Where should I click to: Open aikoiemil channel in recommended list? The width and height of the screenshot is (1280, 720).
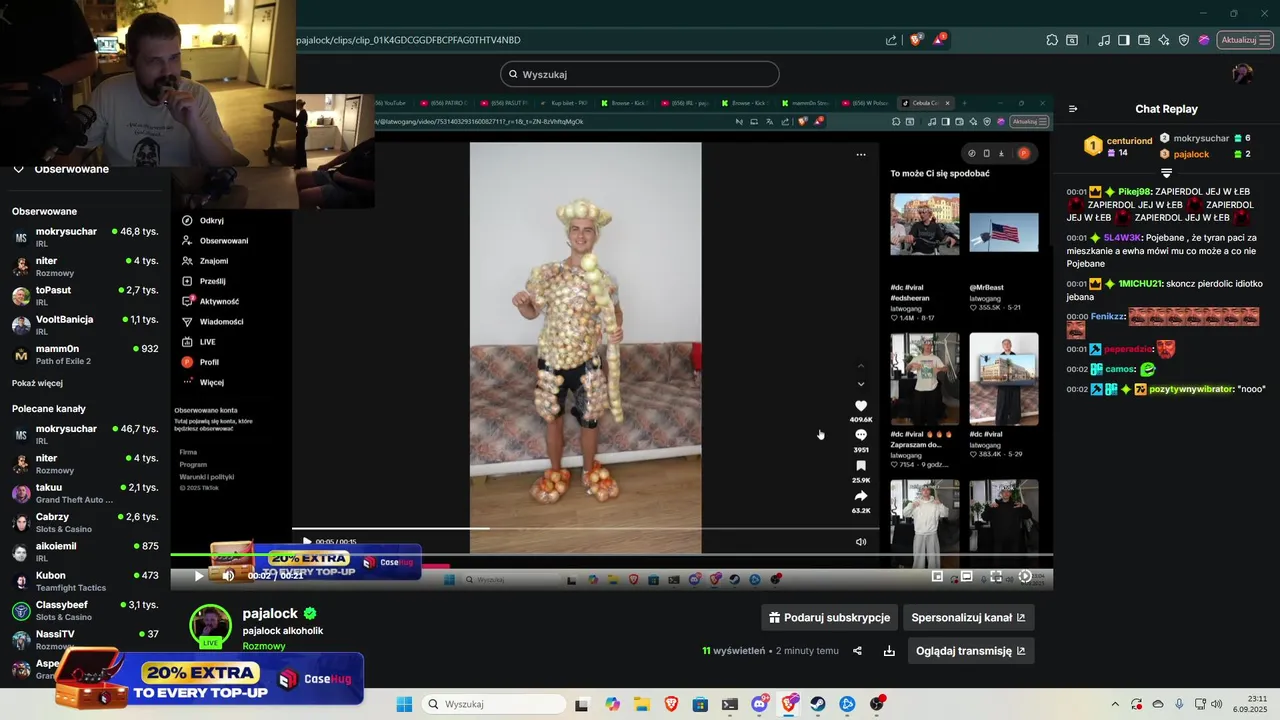(x=85, y=552)
